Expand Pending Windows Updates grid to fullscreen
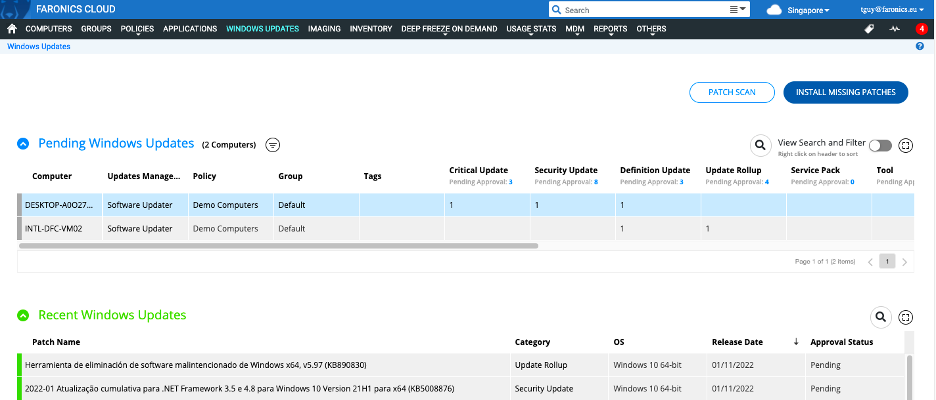 click(906, 145)
